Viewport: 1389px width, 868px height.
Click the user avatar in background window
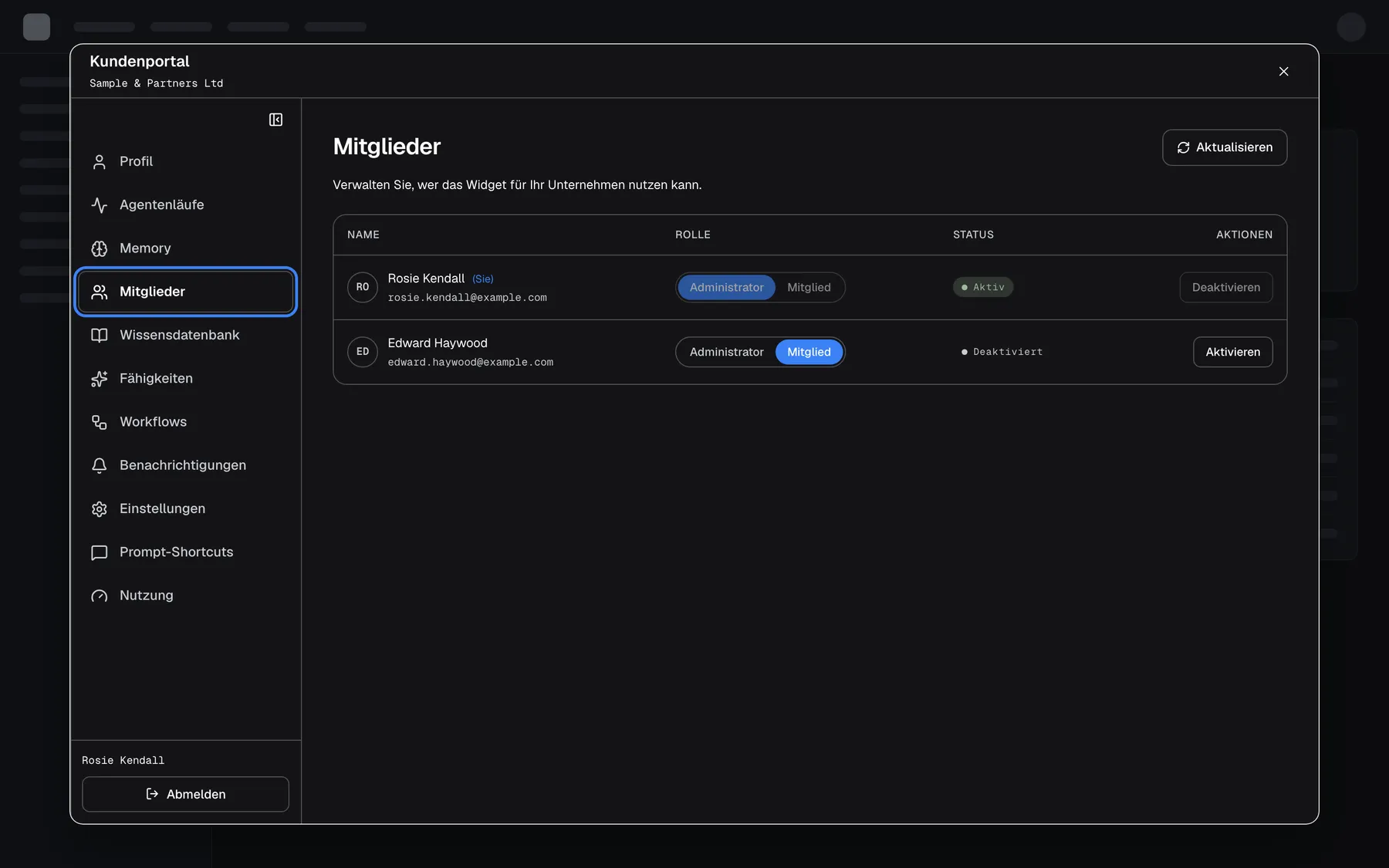[1351, 27]
